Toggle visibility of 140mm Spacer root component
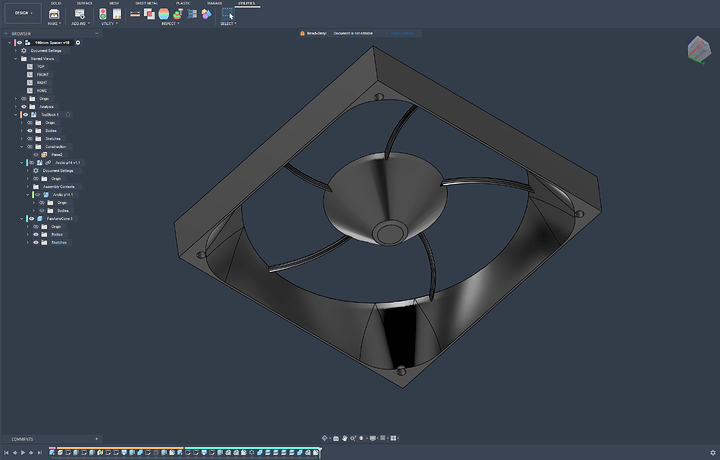Screen dimensions: 720x460 [20, 42]
